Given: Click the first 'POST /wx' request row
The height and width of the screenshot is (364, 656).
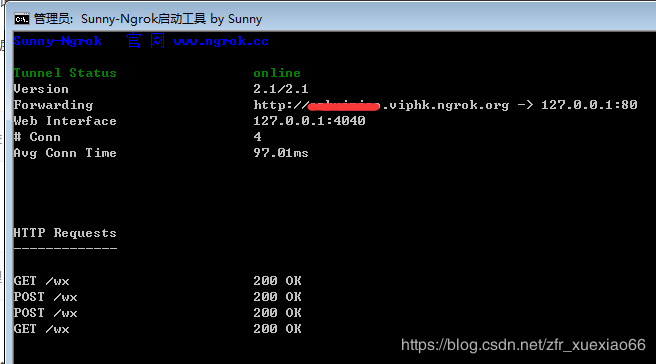Looking at the screenshot, I should pos(157,297).
